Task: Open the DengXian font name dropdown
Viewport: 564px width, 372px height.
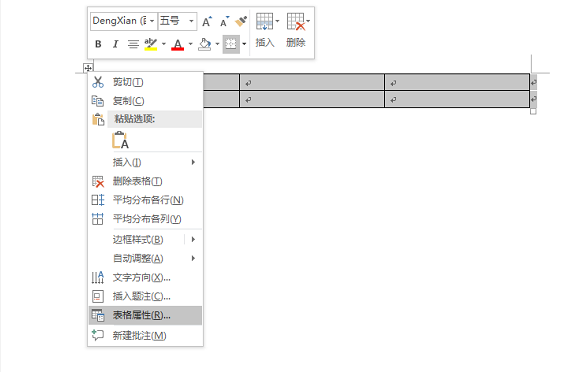Action: pyautogui.click(x=152, y=21)
